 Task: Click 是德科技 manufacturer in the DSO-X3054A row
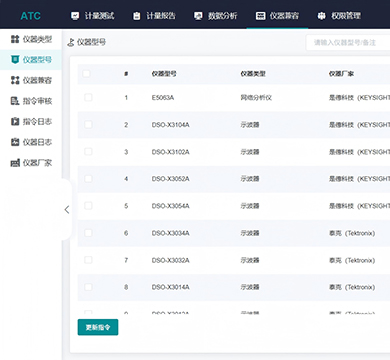359,206
